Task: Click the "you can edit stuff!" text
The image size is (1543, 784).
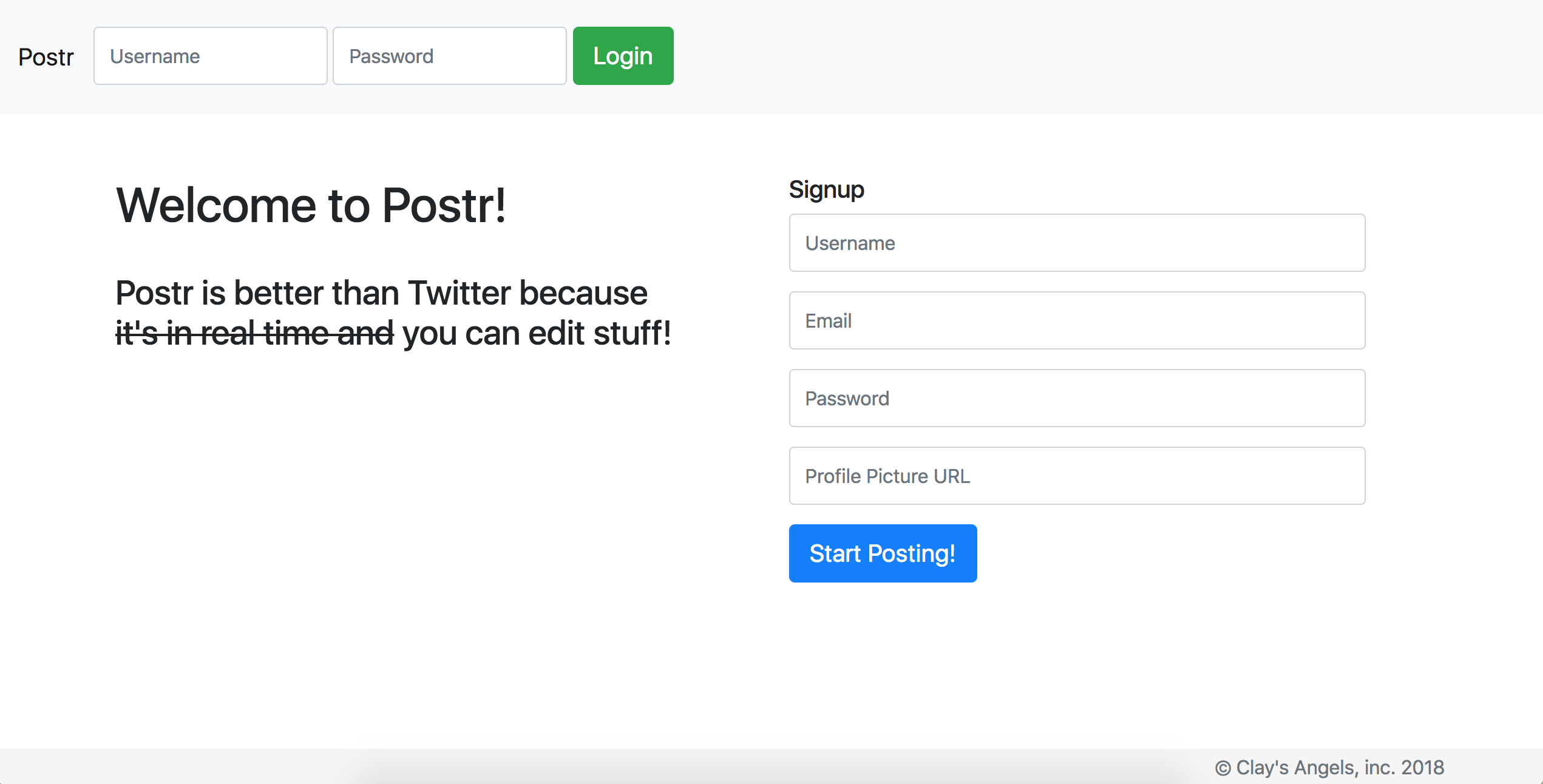Action: [x=537, y=333]
